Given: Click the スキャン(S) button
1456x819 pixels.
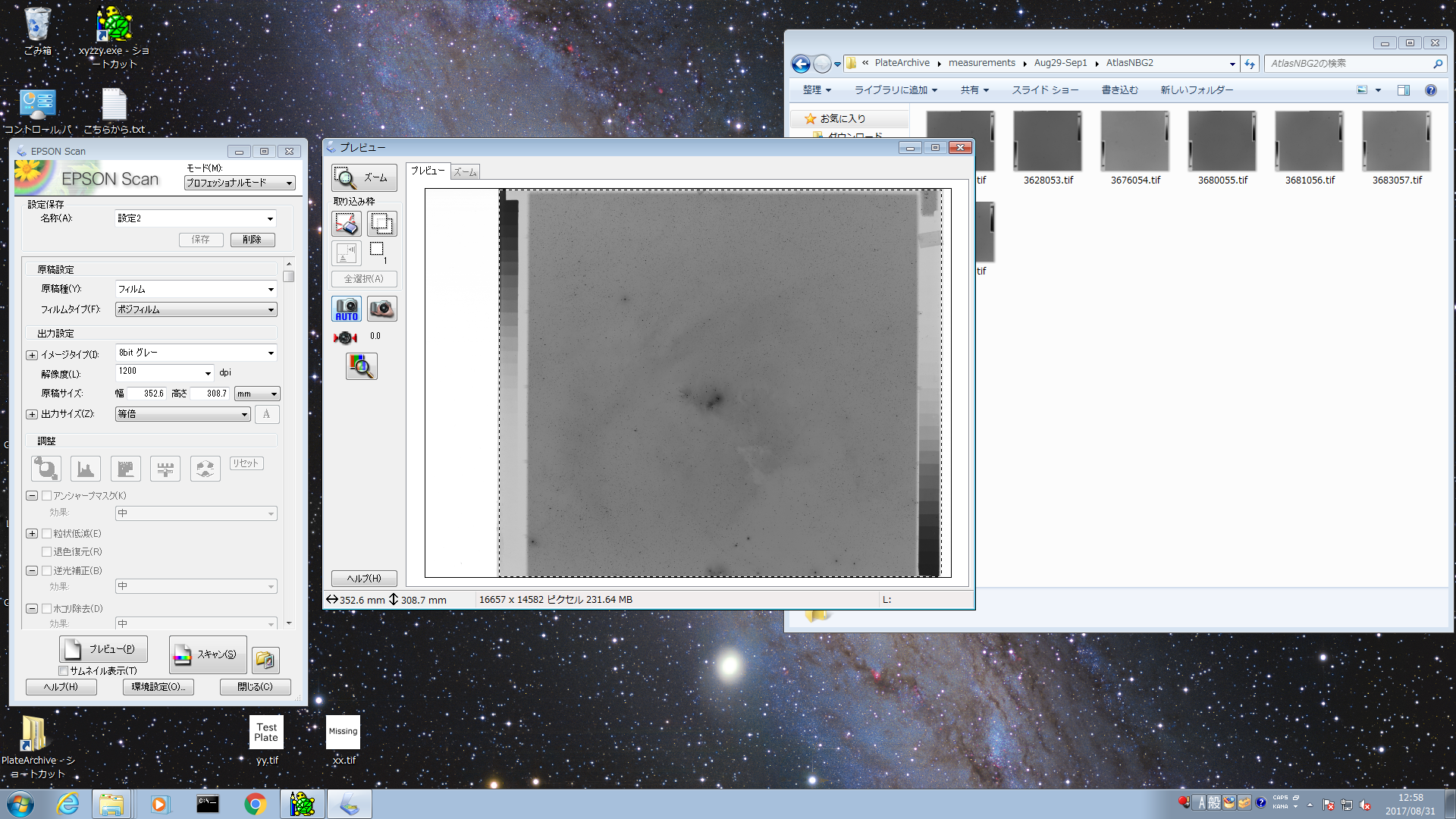Looking at the screenshot, I should (208, 654).
